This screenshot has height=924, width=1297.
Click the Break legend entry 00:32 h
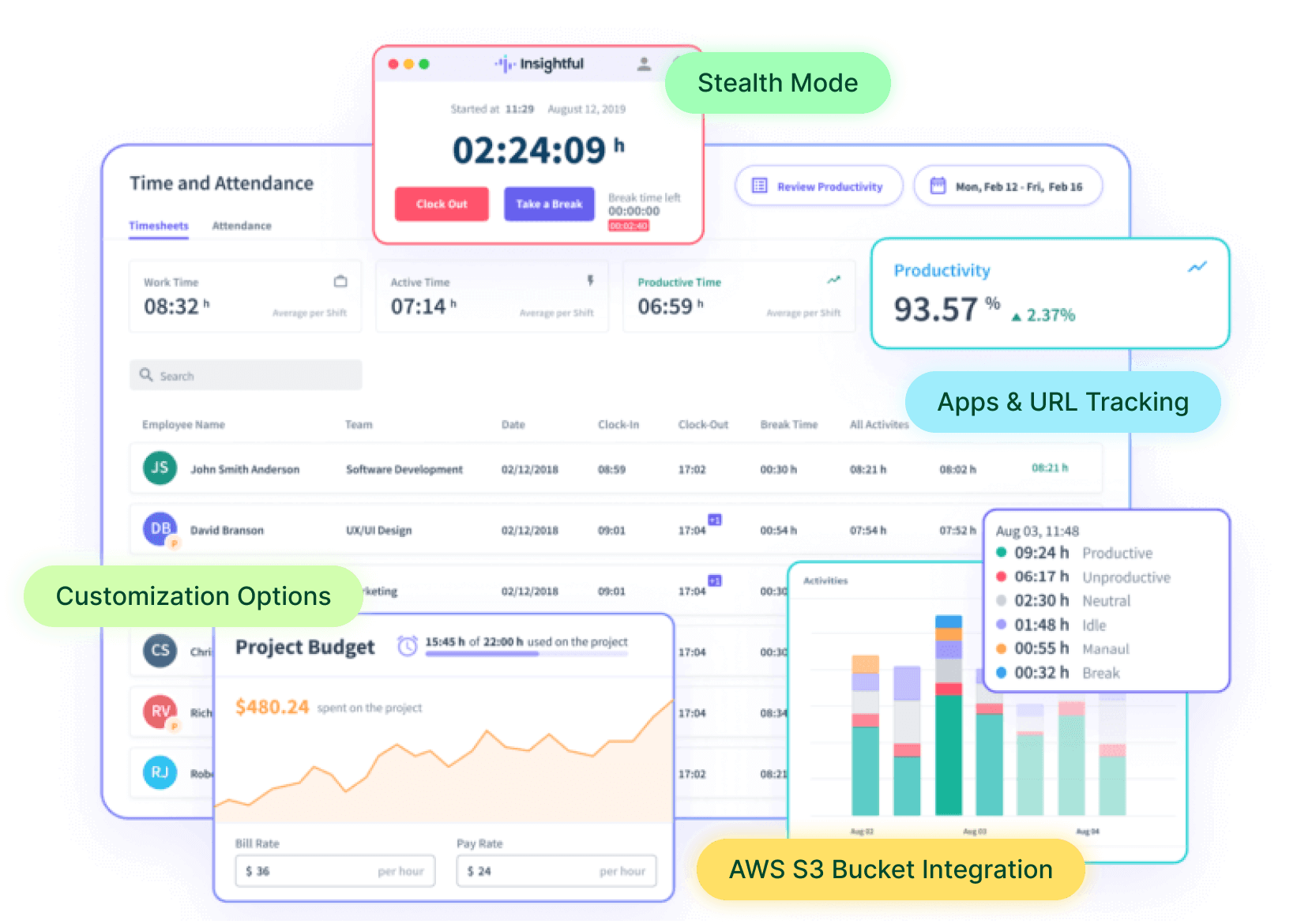pos(1058,673)
